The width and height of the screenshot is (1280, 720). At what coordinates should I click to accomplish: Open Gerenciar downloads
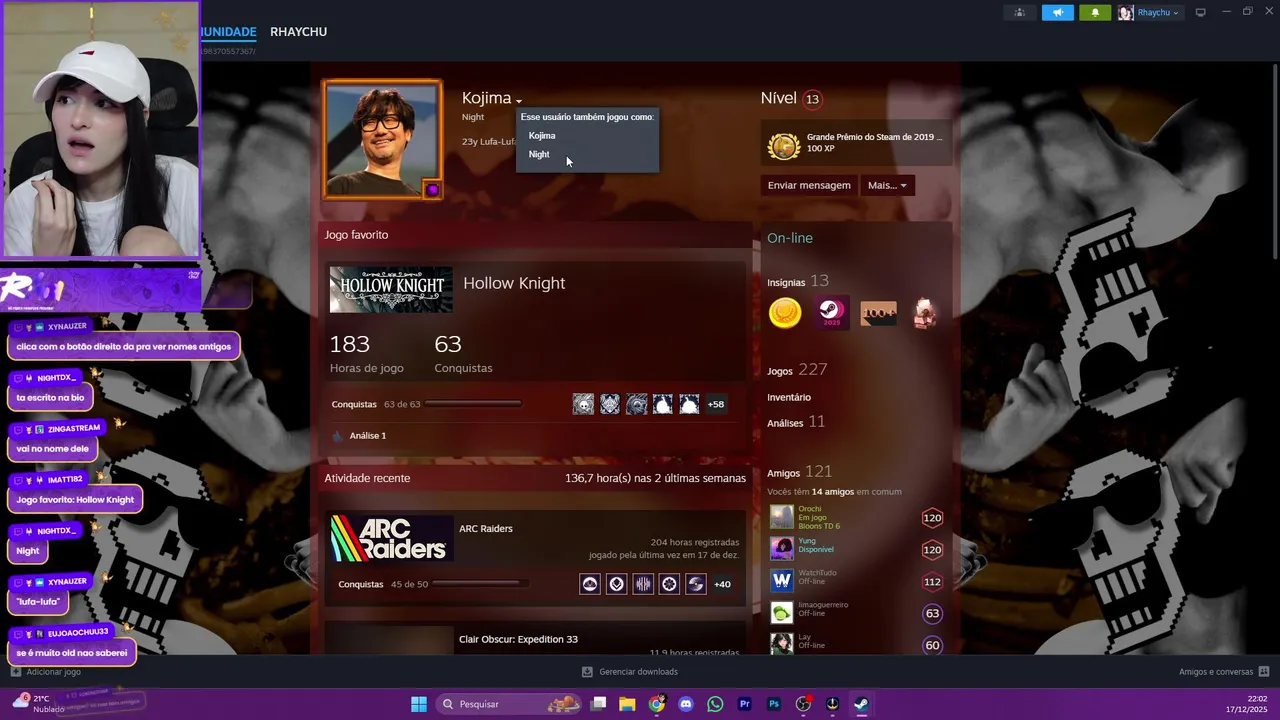(x=630, y=672)
